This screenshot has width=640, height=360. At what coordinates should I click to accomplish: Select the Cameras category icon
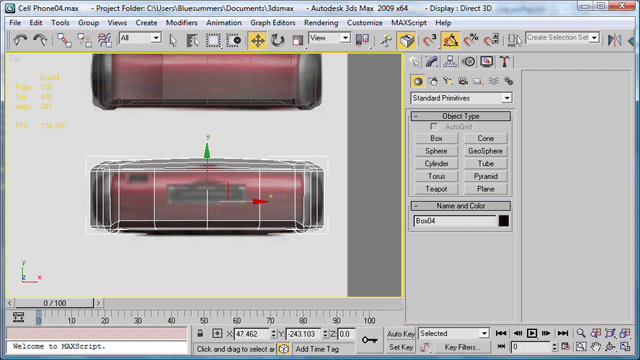pos(463,81)
